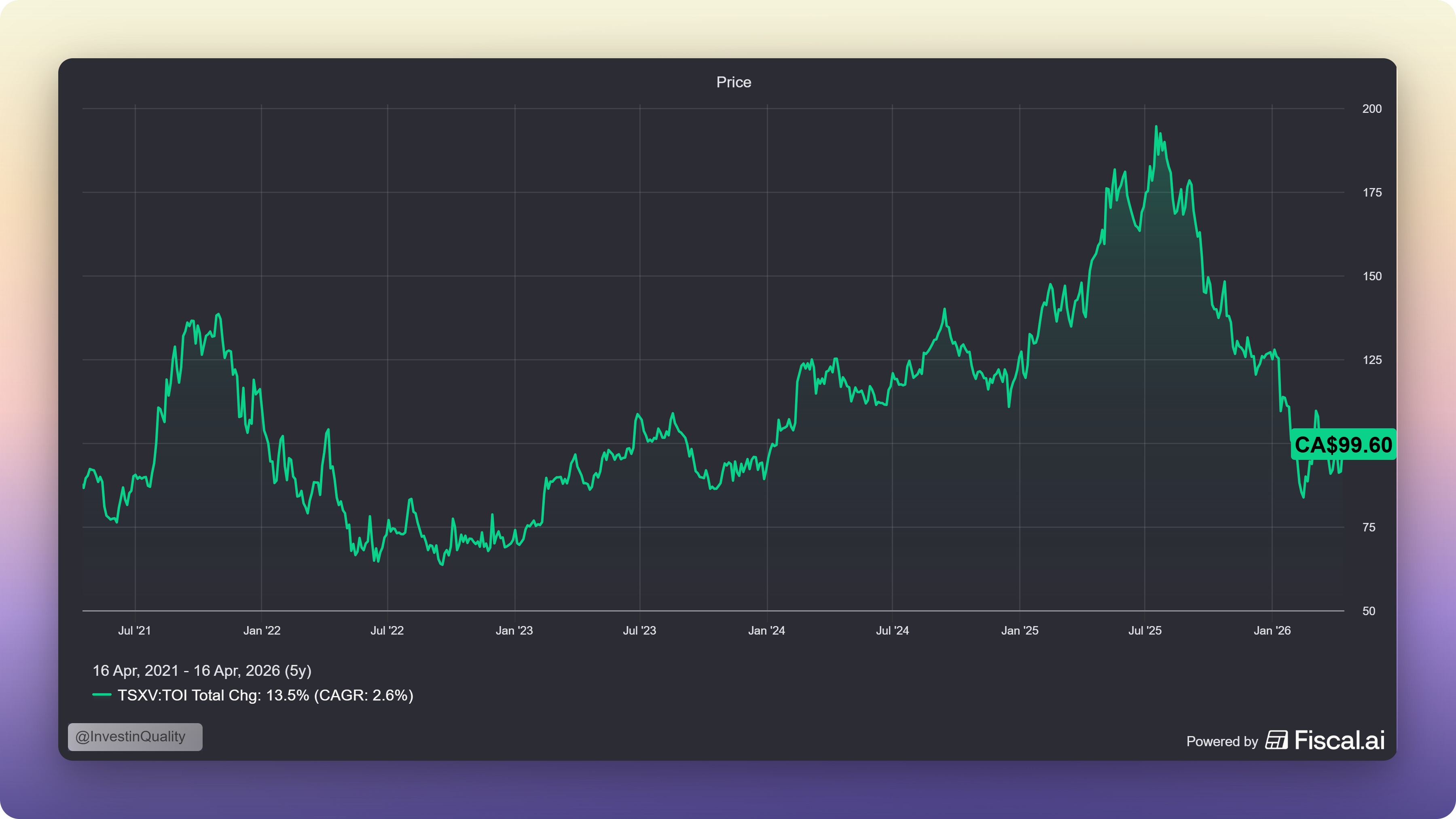Click the Jan '22 x-axis label

[x=262, y=630]
